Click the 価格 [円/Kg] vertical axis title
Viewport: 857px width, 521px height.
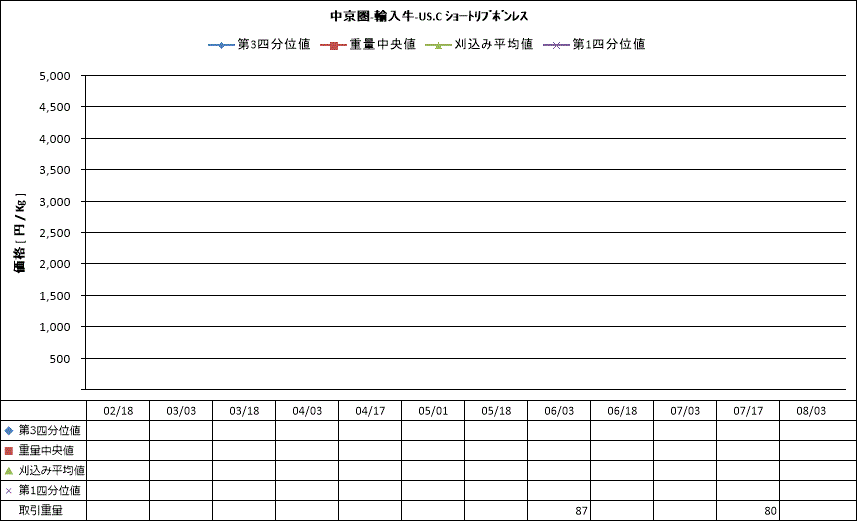[x=20, y=232]
